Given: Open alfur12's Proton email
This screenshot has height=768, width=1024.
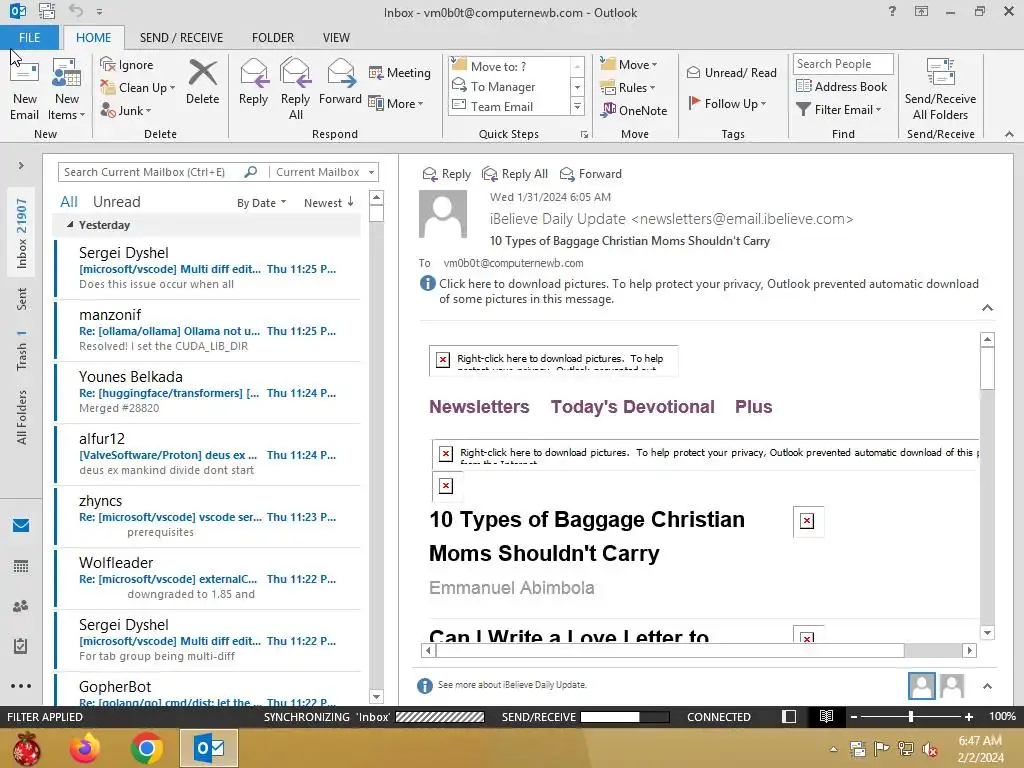Looking at the screenshot, I should (209, 455).
